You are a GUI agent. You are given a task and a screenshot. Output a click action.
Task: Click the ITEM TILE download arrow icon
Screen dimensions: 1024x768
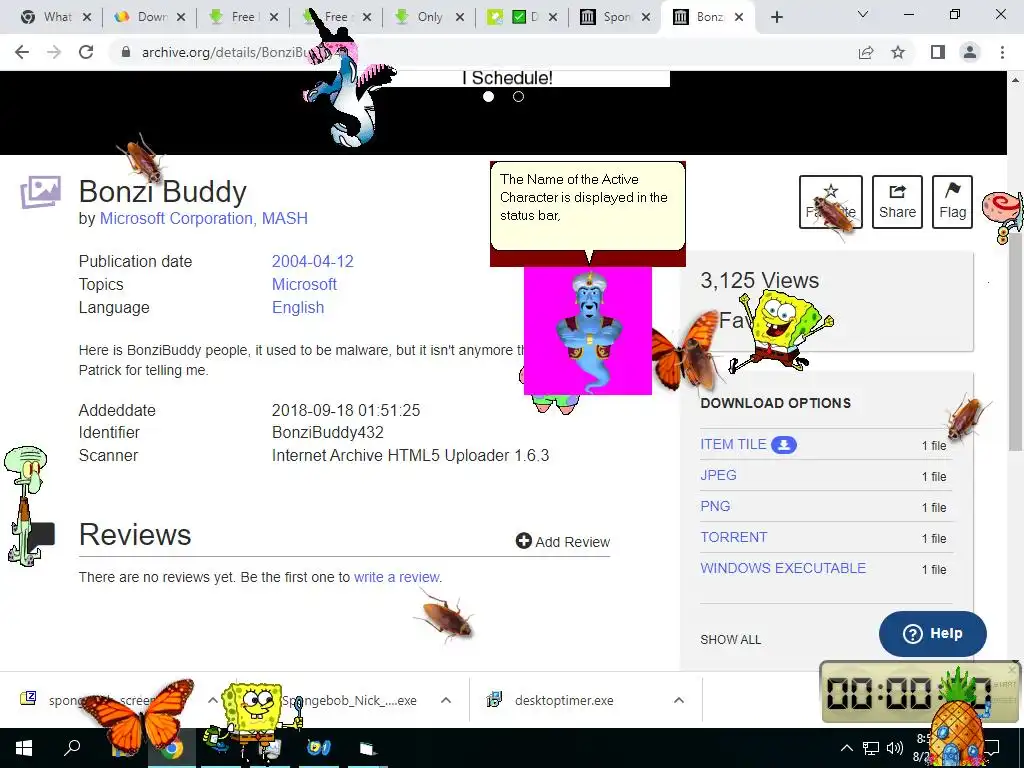pos(784,445)
